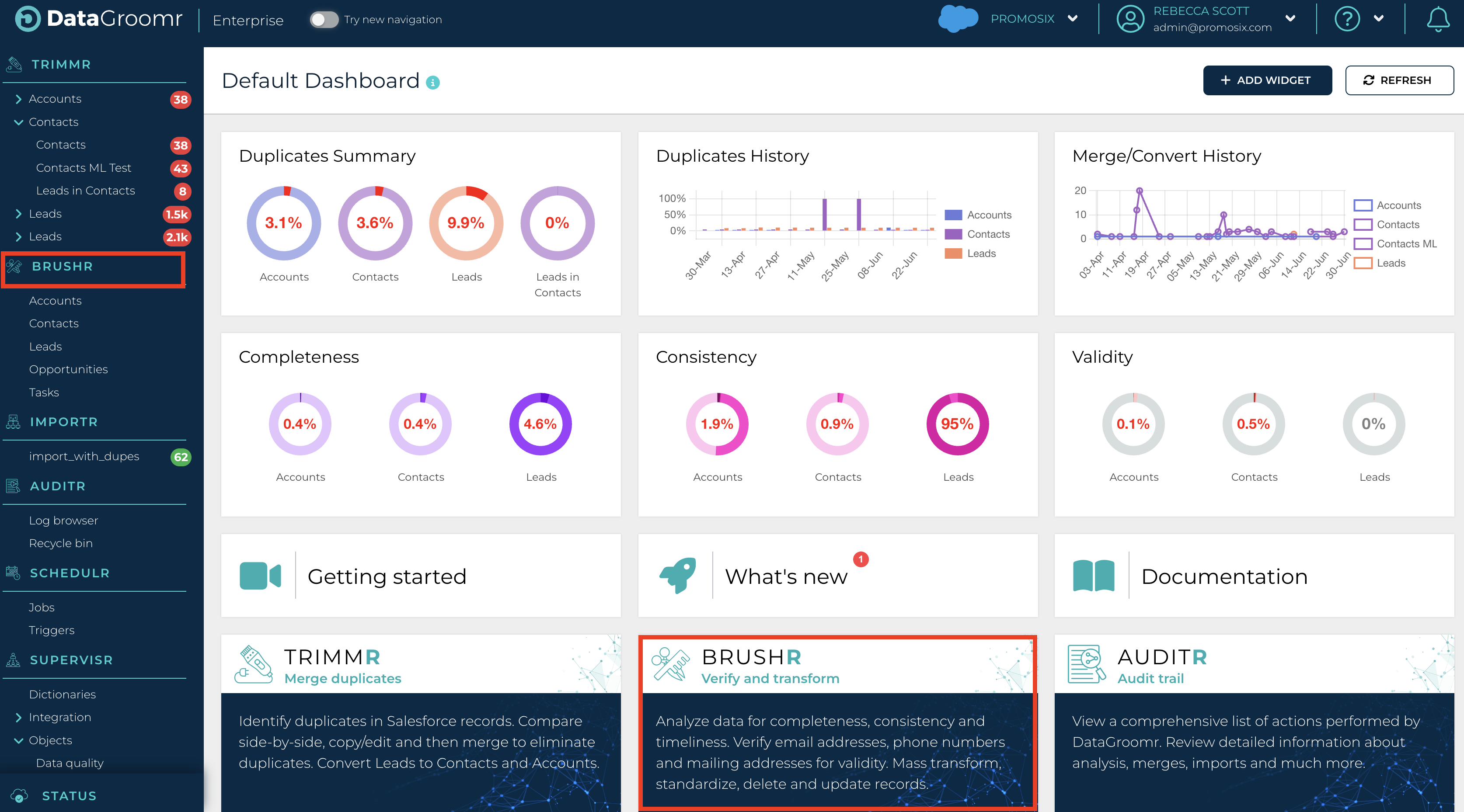Click the user profile avatar icon
1464x812 pixels.
coord(1130,19)
